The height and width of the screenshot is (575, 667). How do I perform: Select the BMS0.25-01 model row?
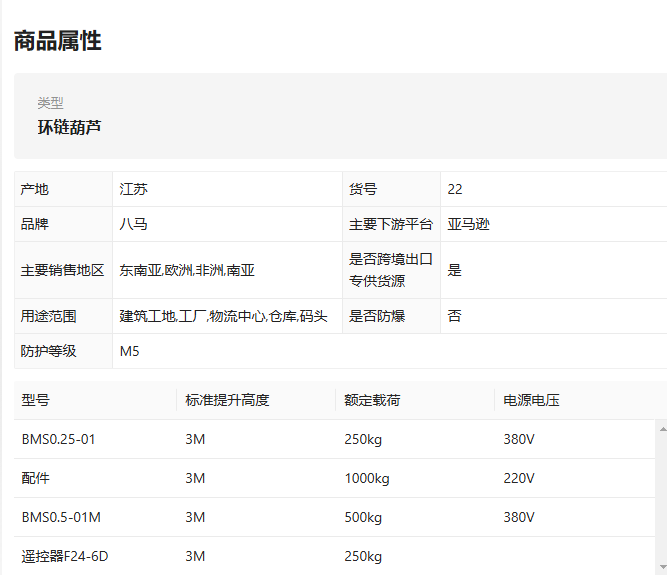pos(334,439)
